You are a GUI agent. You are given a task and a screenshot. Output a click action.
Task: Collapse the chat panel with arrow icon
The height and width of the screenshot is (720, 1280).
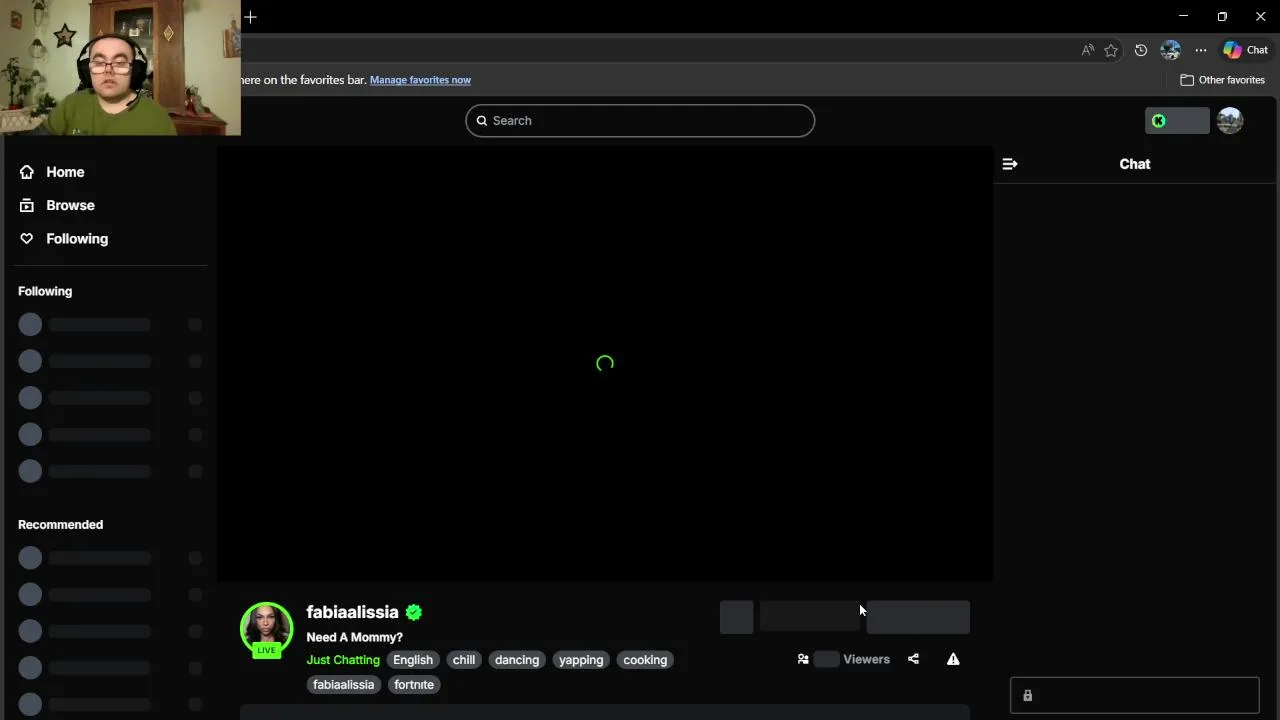pos(1010,164)
